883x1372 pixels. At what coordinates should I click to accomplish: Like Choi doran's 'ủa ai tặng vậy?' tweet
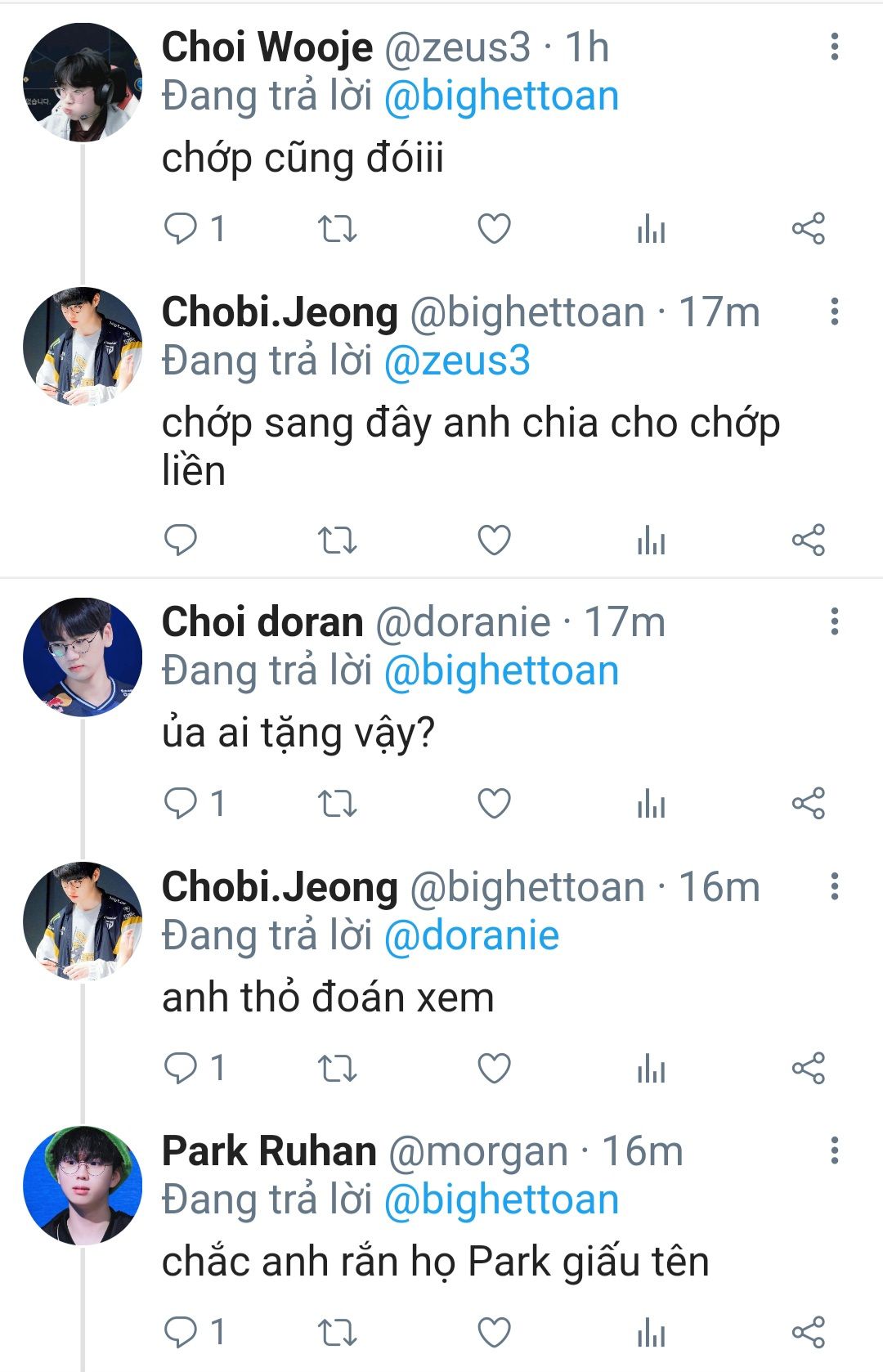pos(494,804)
